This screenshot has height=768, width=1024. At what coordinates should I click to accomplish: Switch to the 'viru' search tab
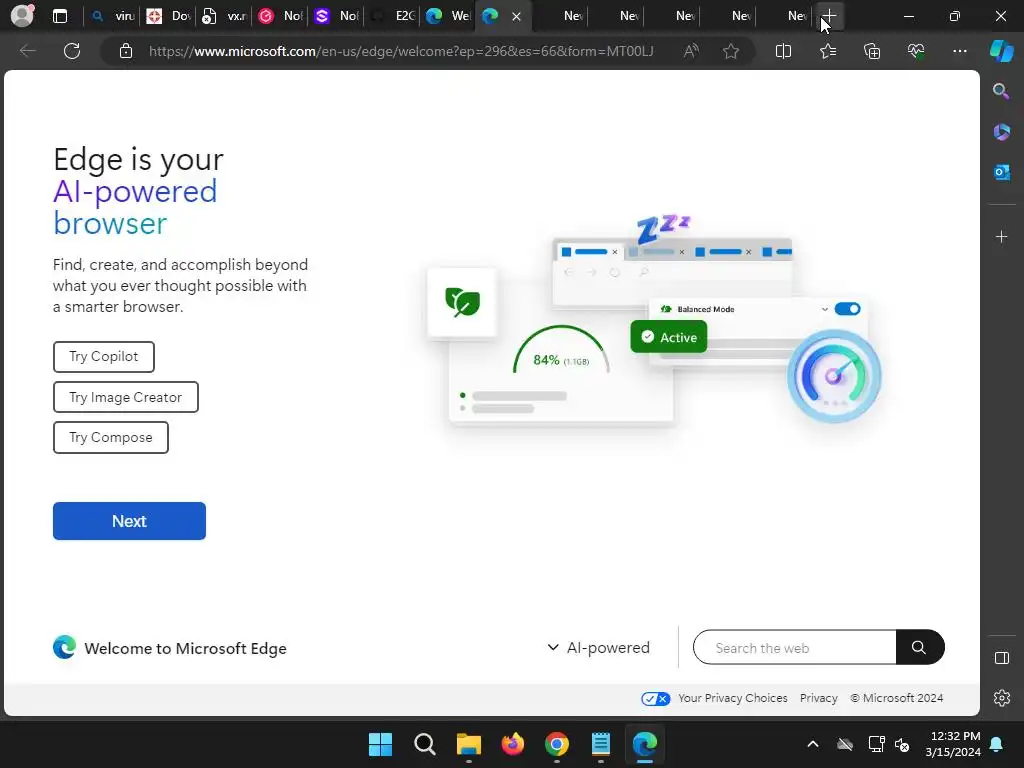[112, 16]
